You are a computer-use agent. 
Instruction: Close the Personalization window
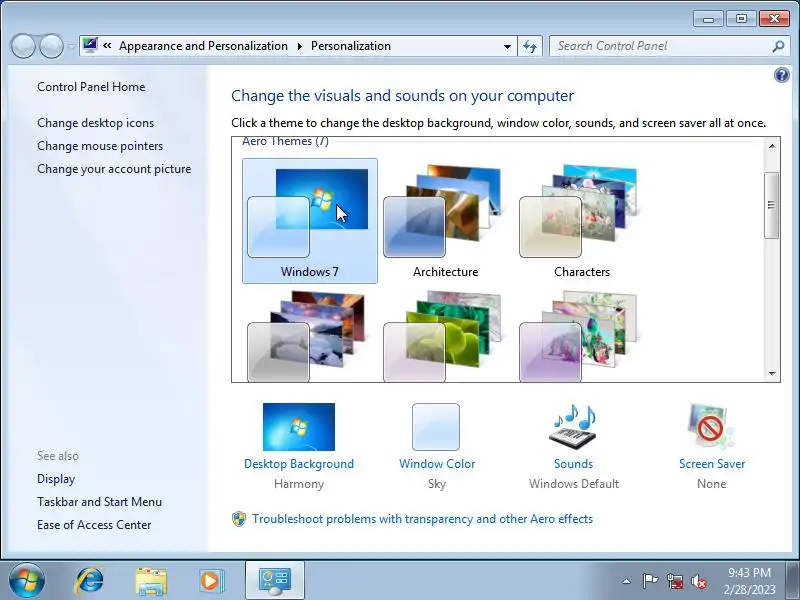pos(774,19)
